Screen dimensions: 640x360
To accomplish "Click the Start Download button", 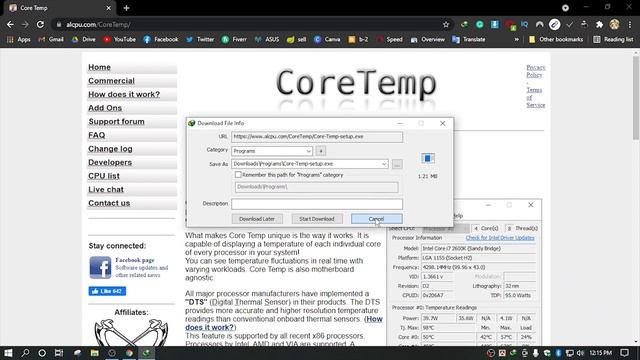I will 317,219.
